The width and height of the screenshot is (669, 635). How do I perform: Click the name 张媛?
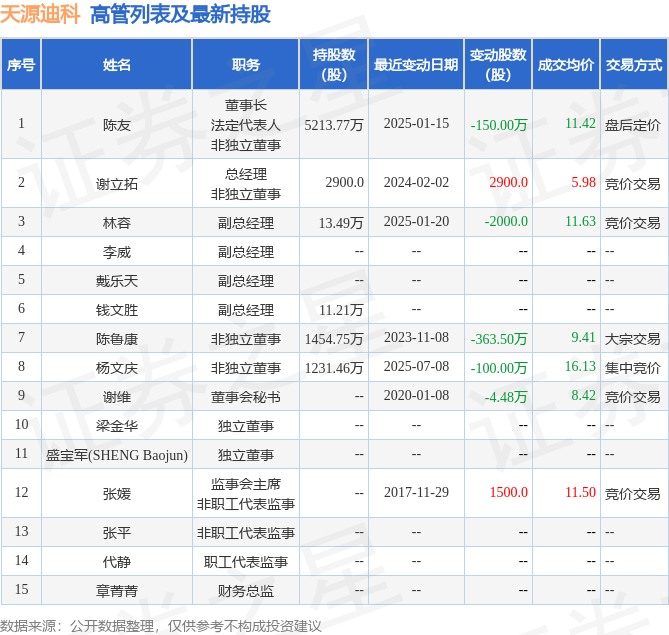click(x=116, y=494)
